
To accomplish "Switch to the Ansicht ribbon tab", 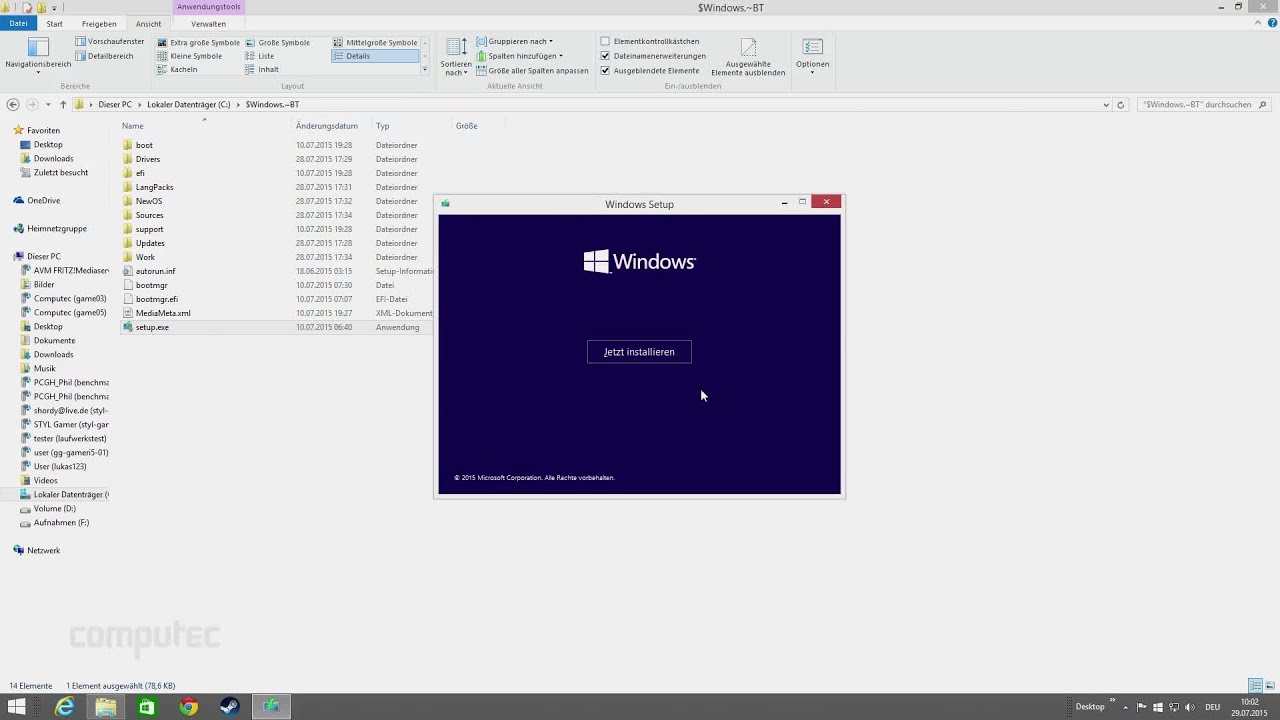I will (148, 23).
